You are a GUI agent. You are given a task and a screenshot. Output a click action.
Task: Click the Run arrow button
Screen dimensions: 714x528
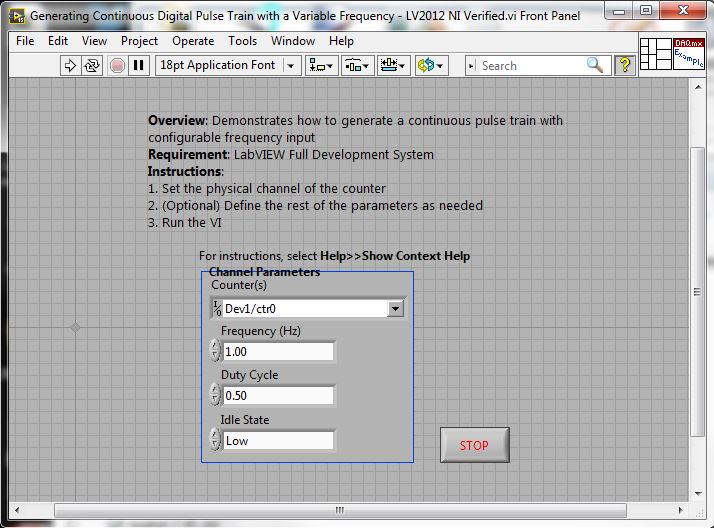point(70,66)
